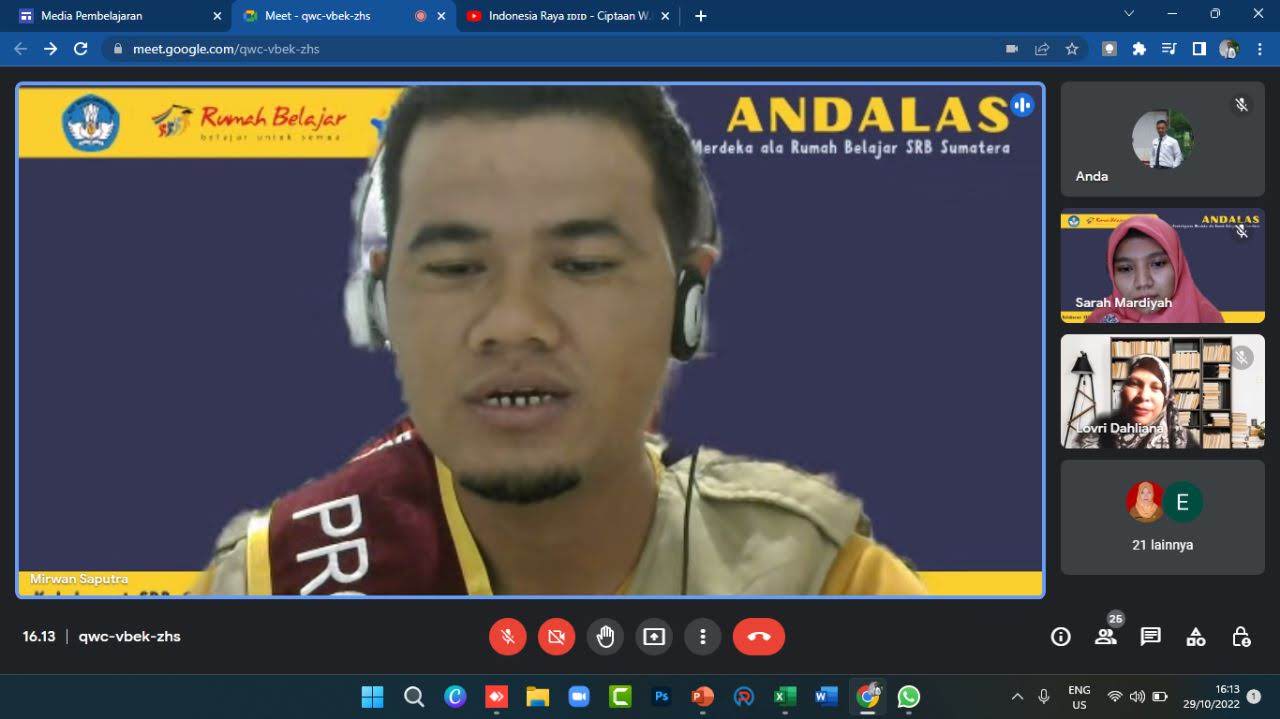This screenshot has width=1280, height=719.
Task: Switch to Excel on taskbar
Action: [785, 696]
